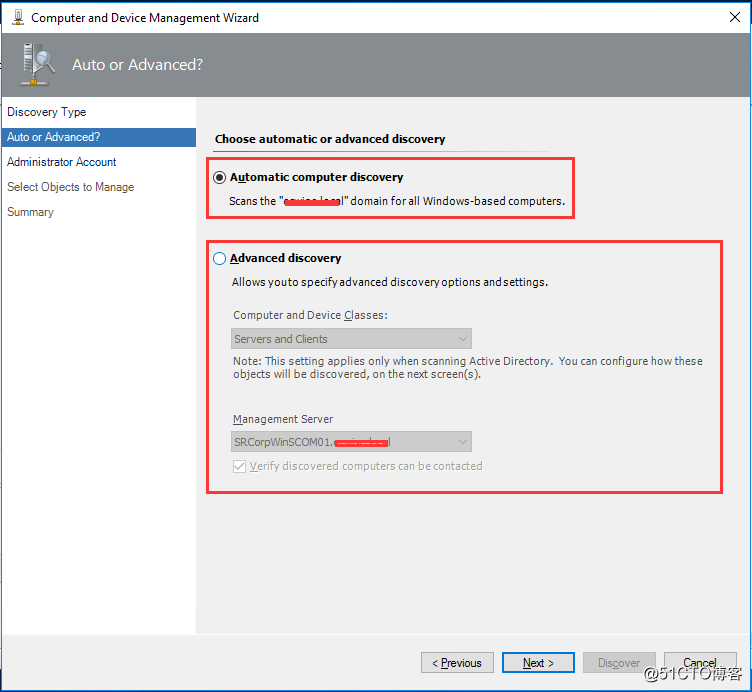
Task: Cancel the wizard
Action: 700,663
